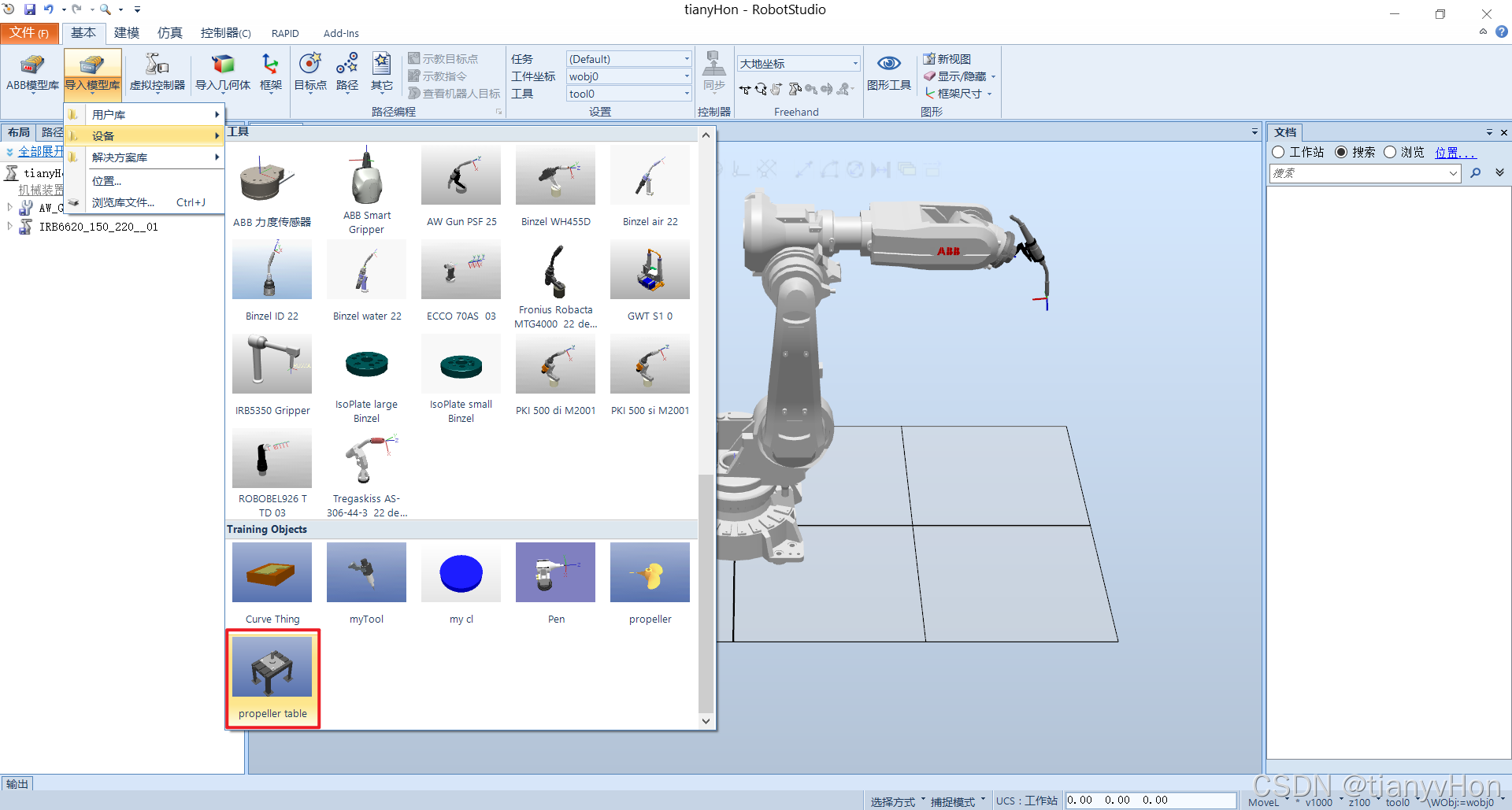The height and width of the screenshot is (810, 1512).
Task: Click the 位置... menu entry
Action: click(144, 181)
